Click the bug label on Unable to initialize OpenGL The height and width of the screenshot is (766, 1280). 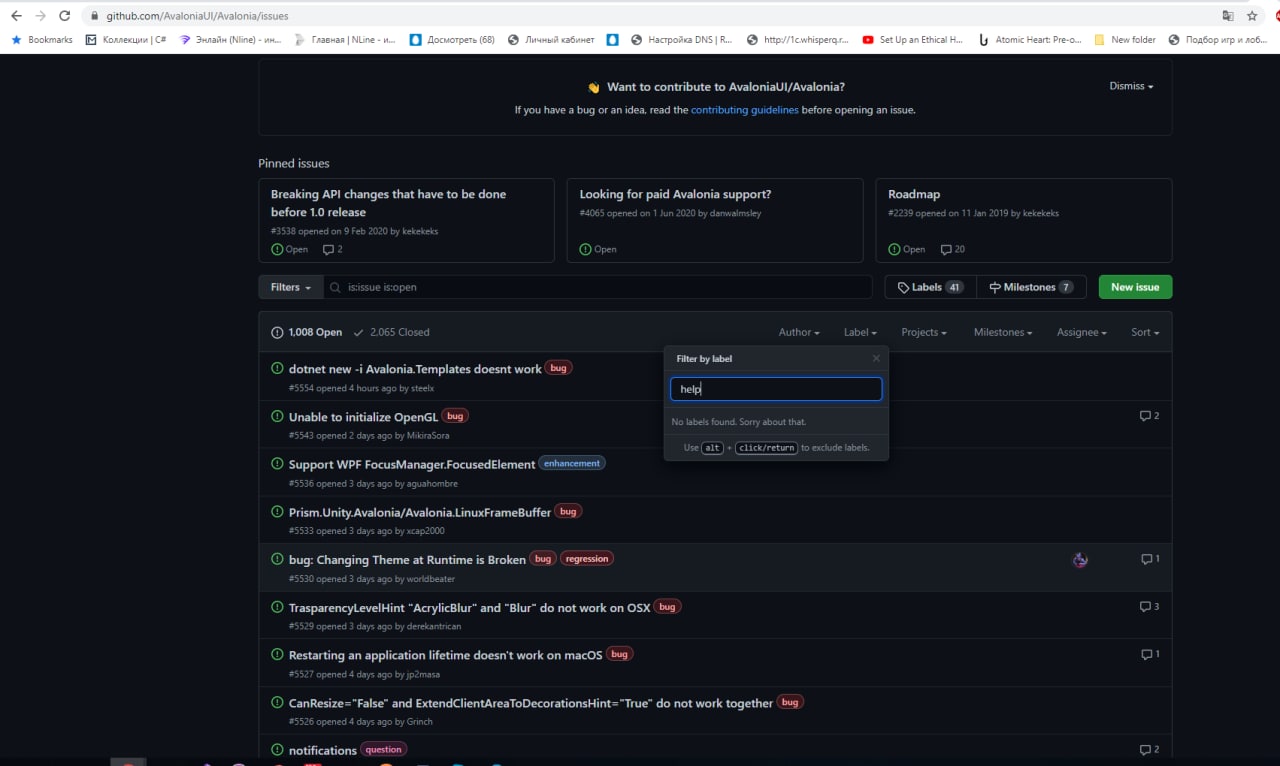click(455, 416)
